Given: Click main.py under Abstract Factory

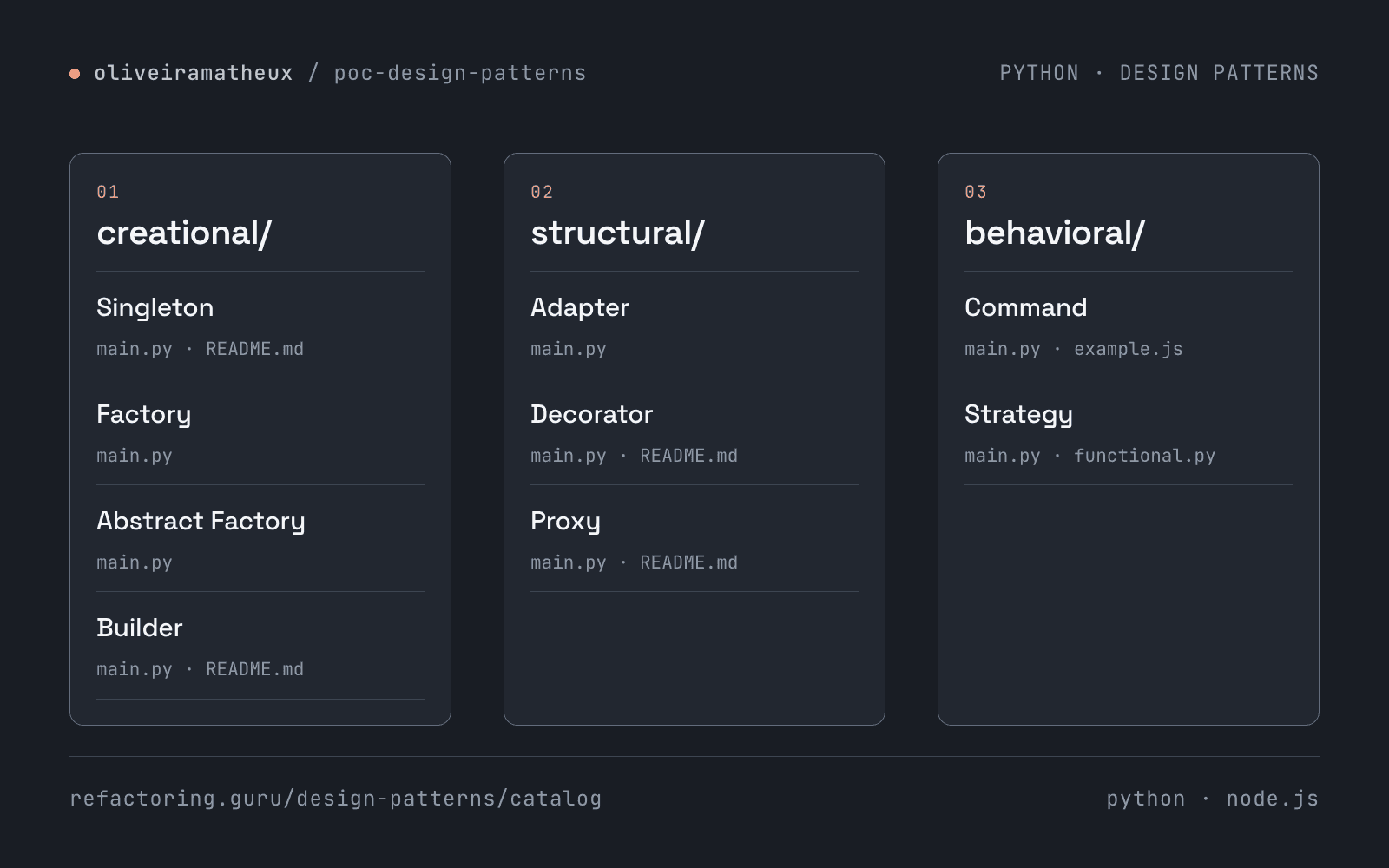Looking at the screenshot, I should [x=135, y=562].
